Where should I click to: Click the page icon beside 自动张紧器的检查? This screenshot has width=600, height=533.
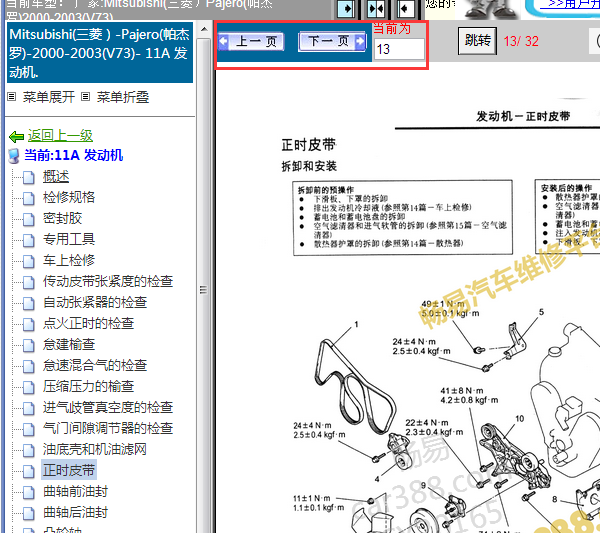[x=28, y=303]
